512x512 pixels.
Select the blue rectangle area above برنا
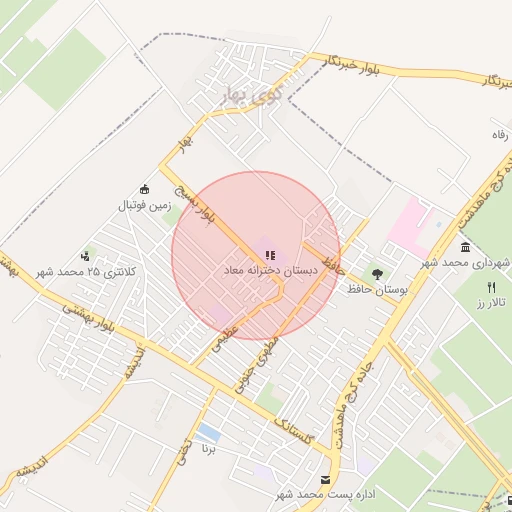click(x=208, y=432)
